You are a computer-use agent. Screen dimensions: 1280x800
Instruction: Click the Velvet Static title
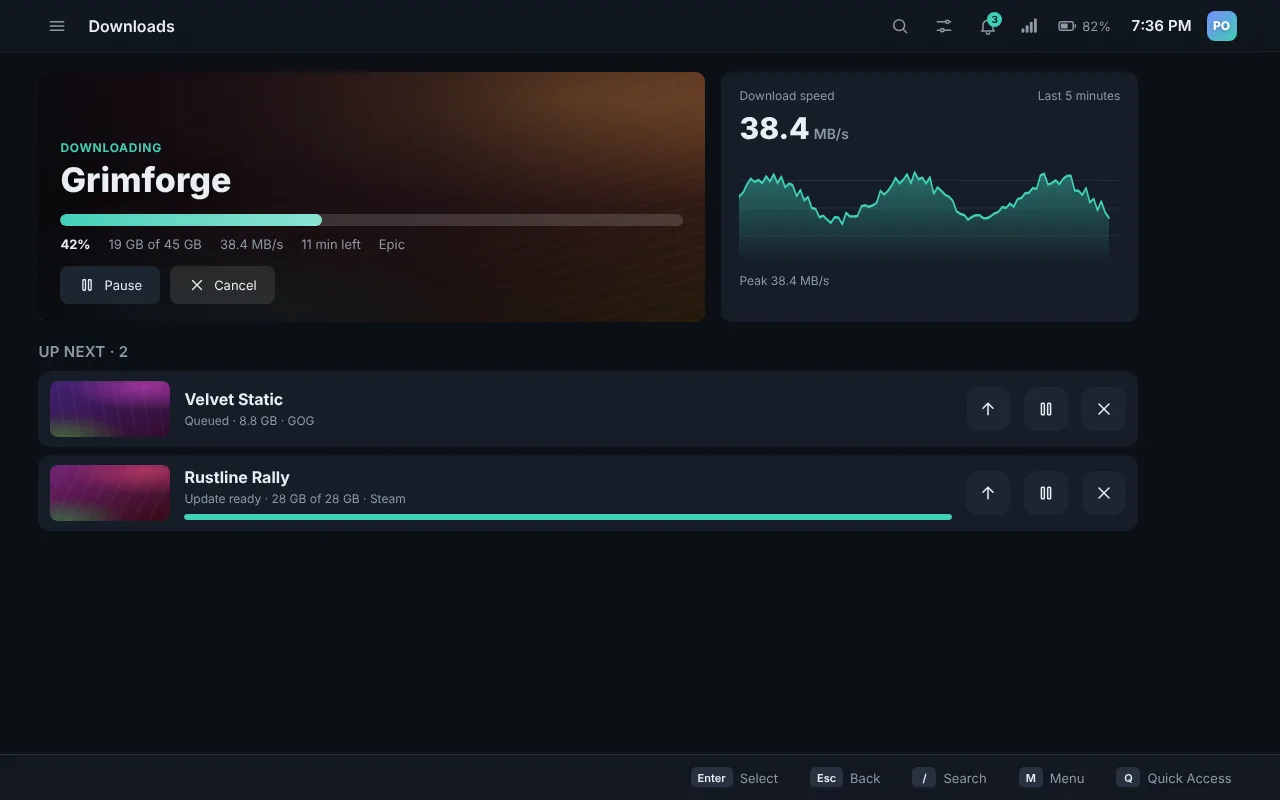coord(234,399)
